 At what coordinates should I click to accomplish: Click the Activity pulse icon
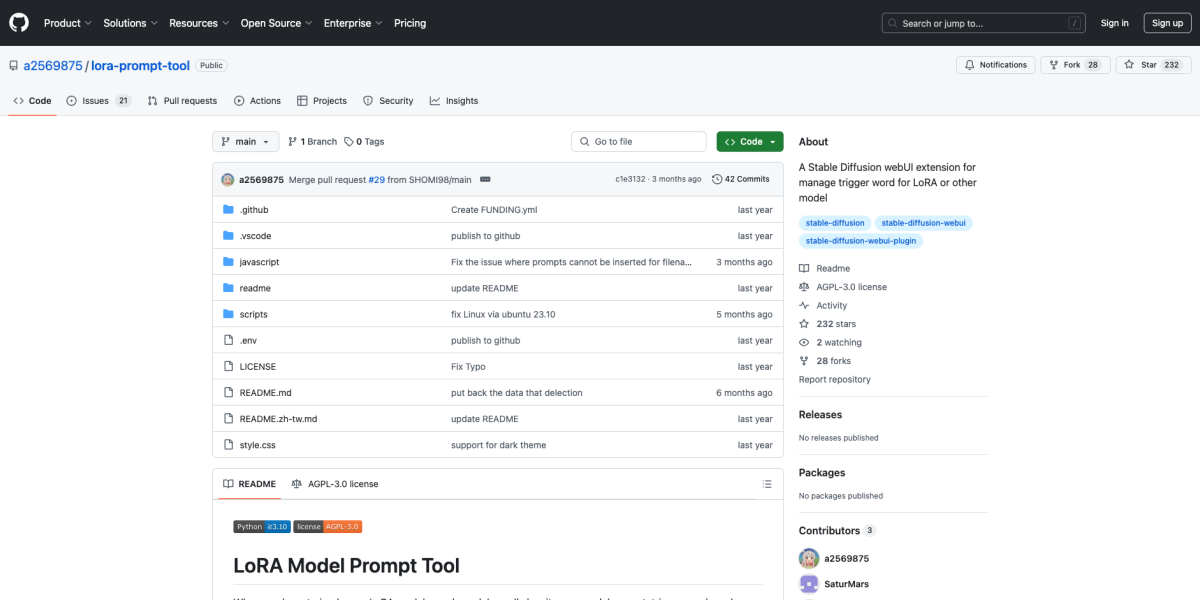pos(803,305)
